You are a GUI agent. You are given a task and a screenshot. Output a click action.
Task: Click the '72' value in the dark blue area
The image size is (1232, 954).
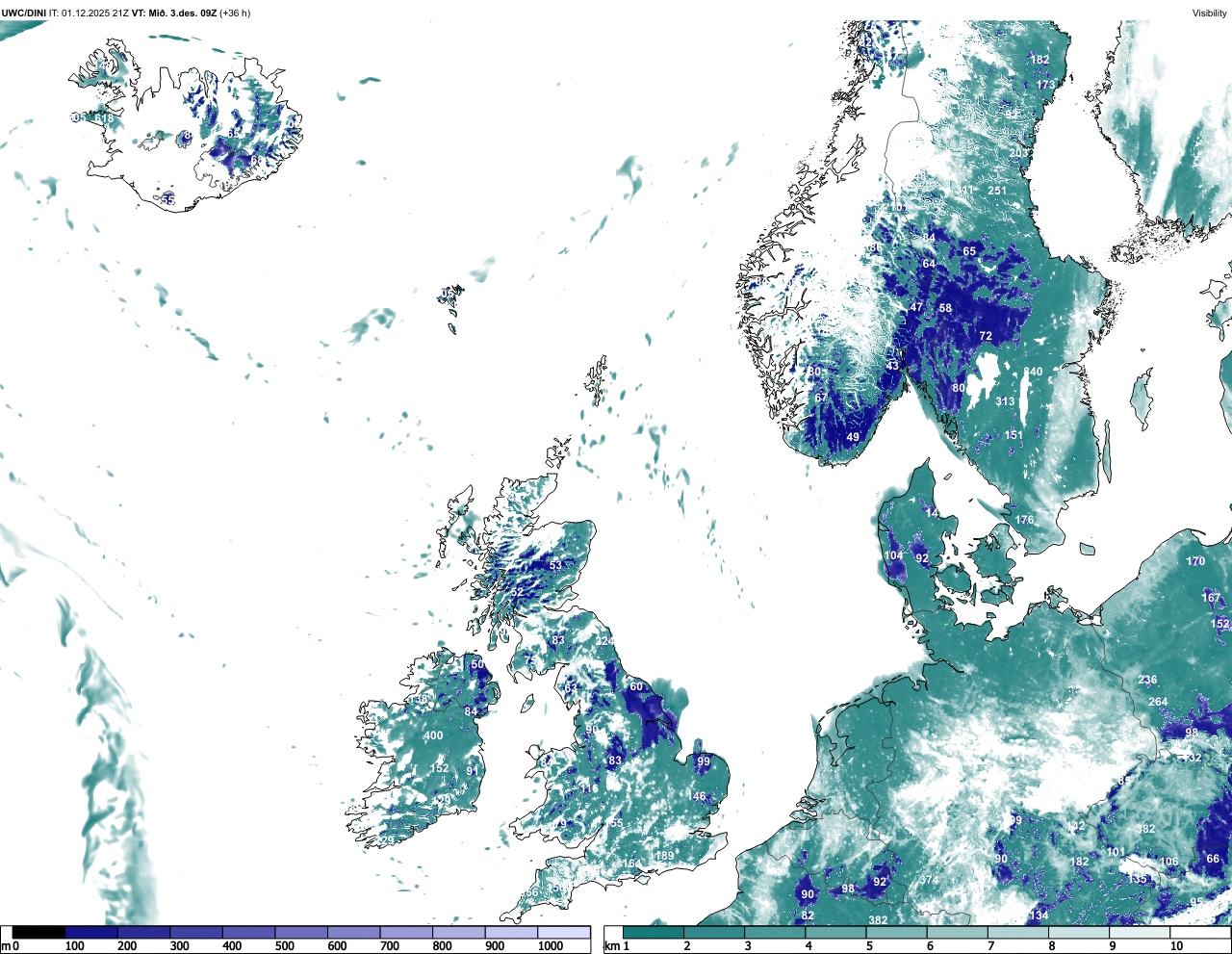click(x=986, y=336)
